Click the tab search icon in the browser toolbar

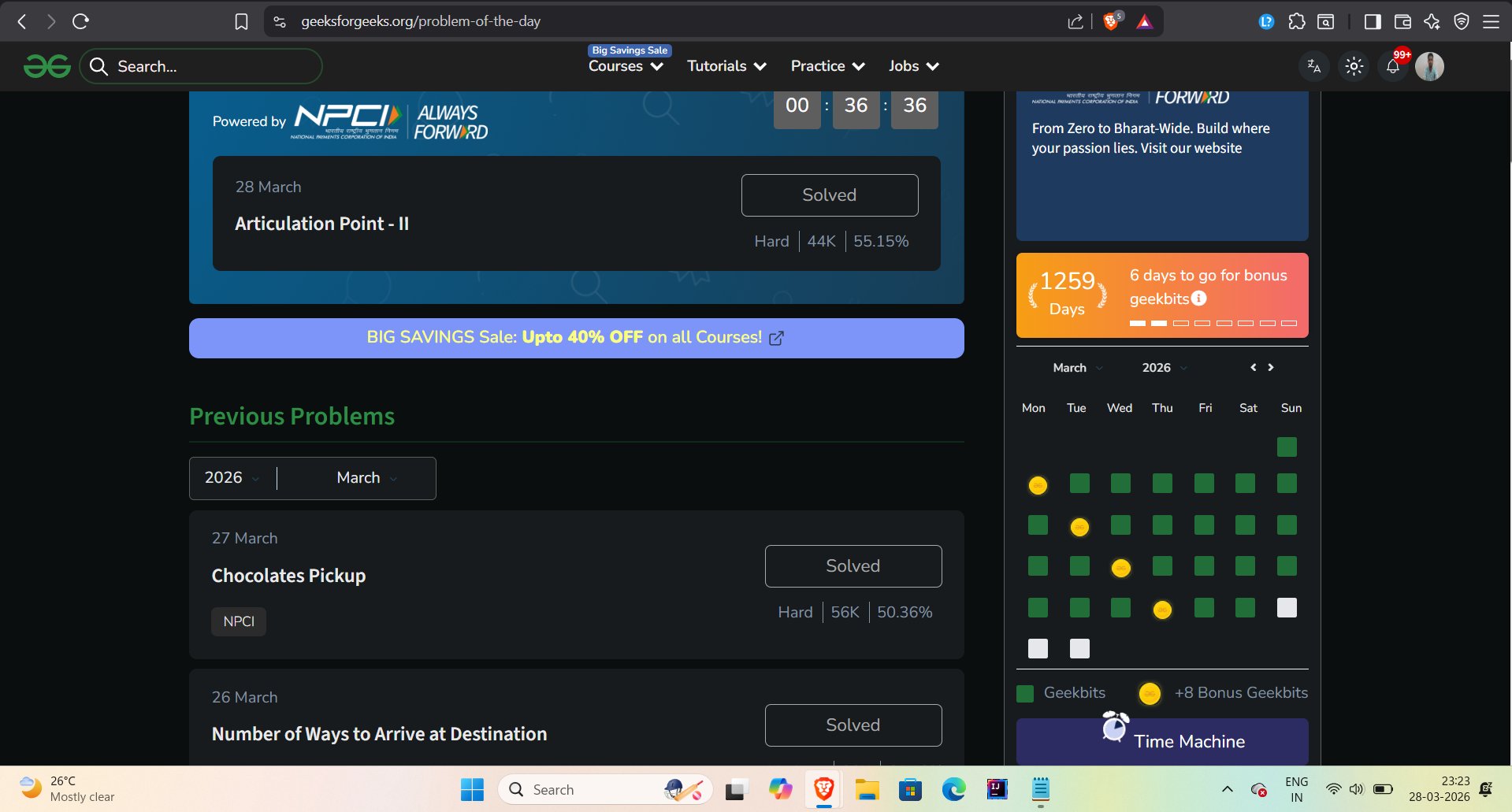click(x=1326, y=21)
